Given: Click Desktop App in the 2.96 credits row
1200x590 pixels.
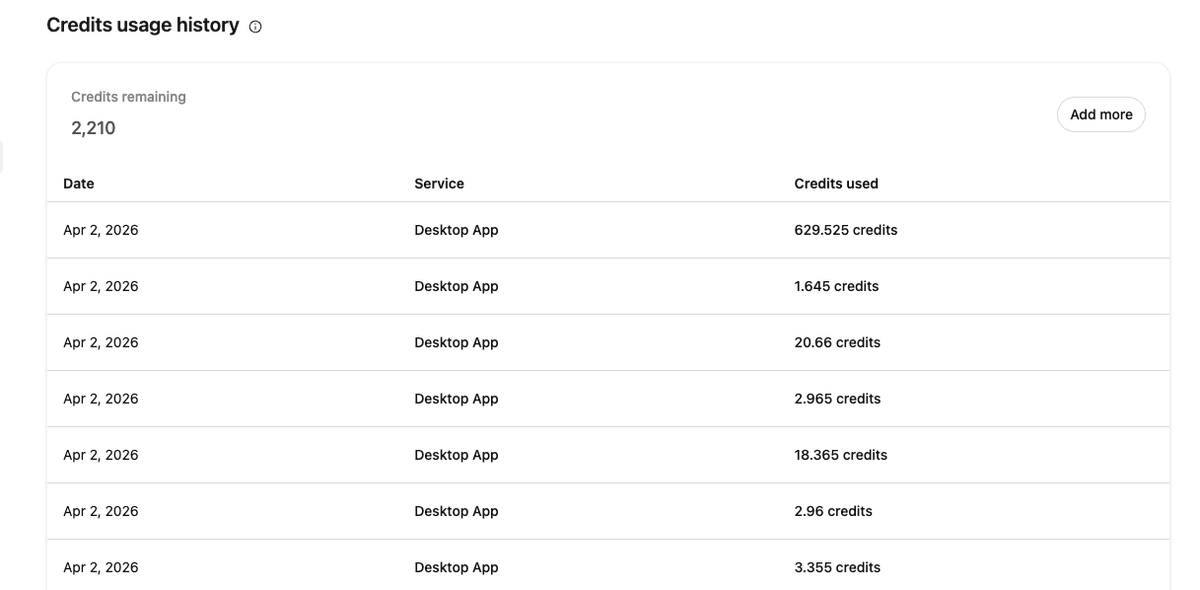Looking at the screenshot, I should [456, 511].
